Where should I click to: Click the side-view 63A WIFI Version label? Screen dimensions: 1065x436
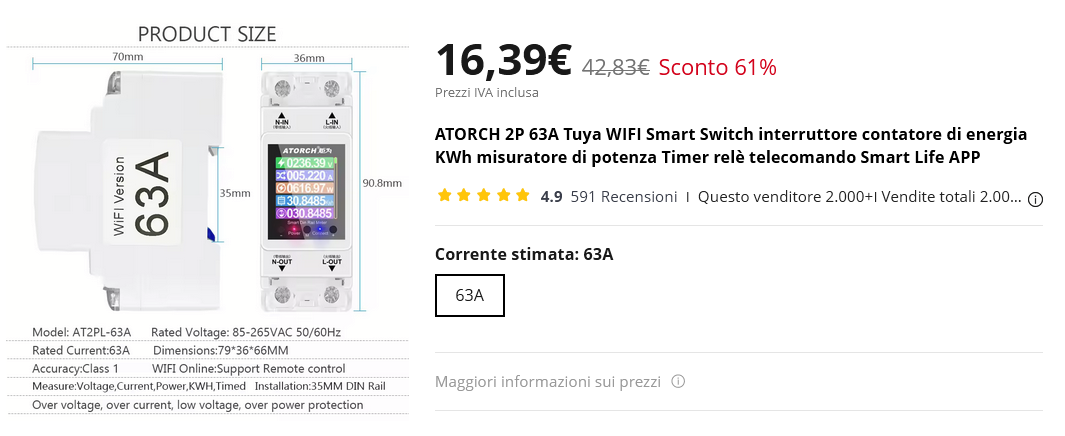point(140,194)
